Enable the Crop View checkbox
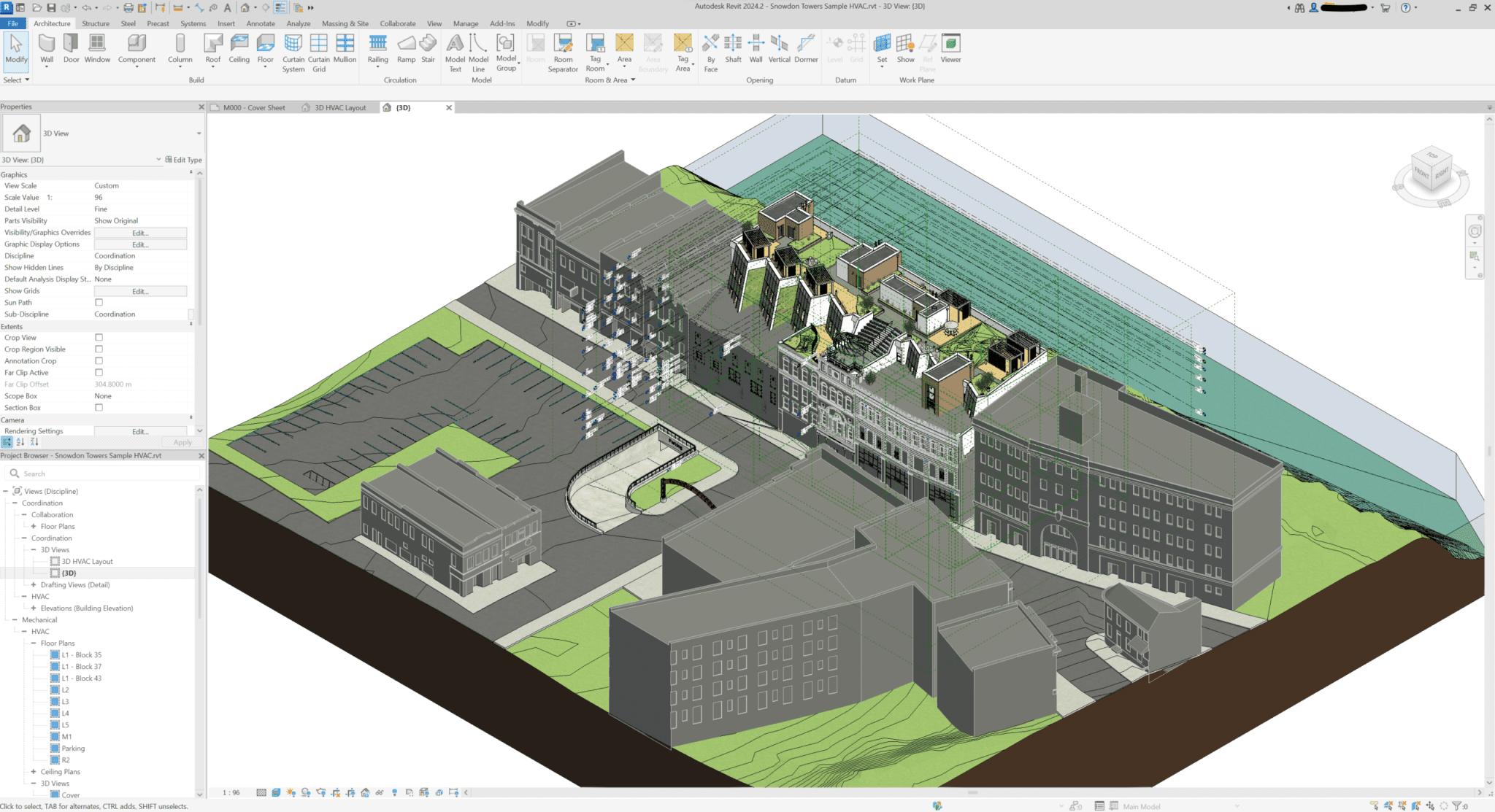Viewport: 1495px width, 812px height. [99, 337]
